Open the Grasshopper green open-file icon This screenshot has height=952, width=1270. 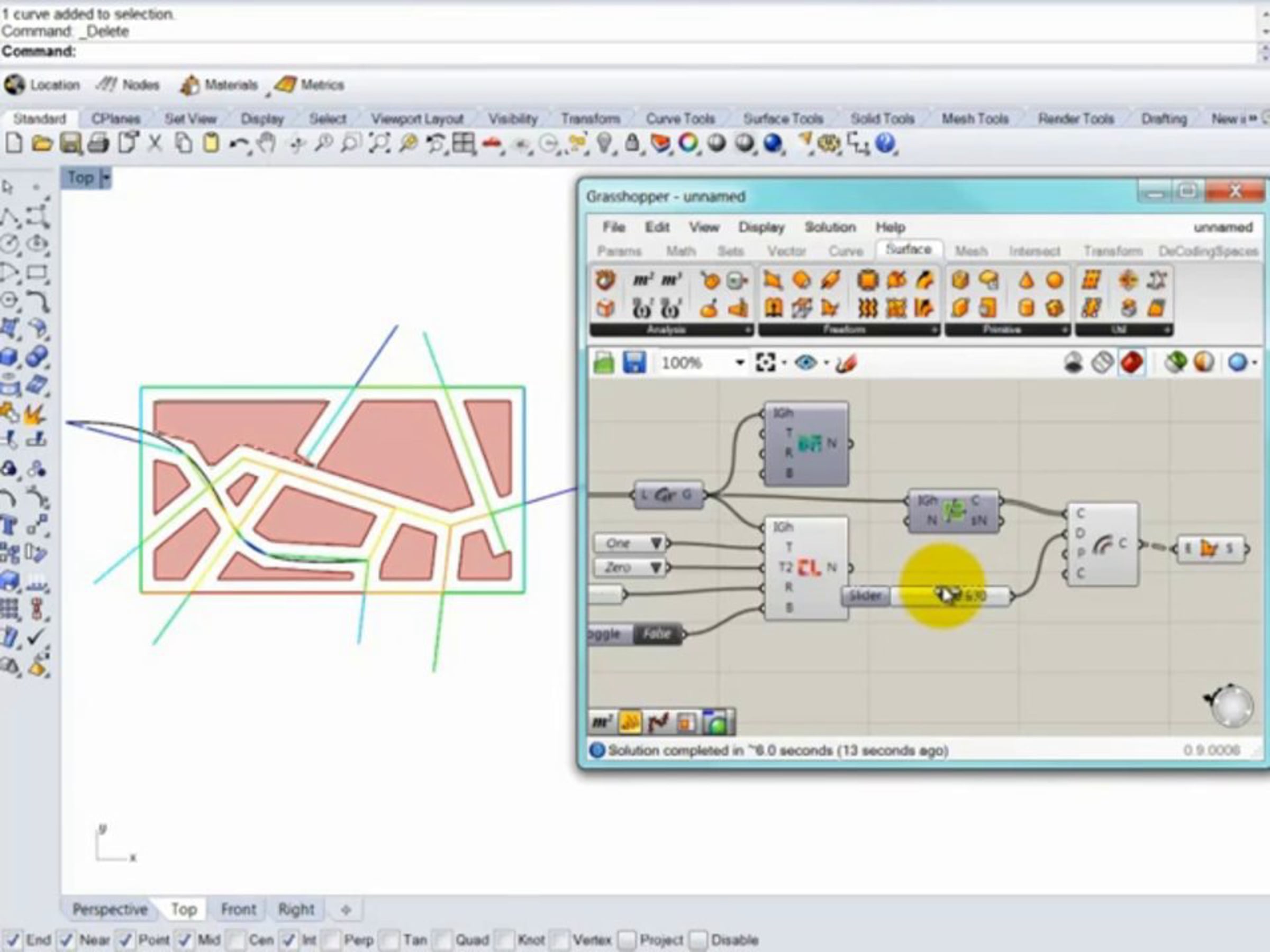(603, 363)
